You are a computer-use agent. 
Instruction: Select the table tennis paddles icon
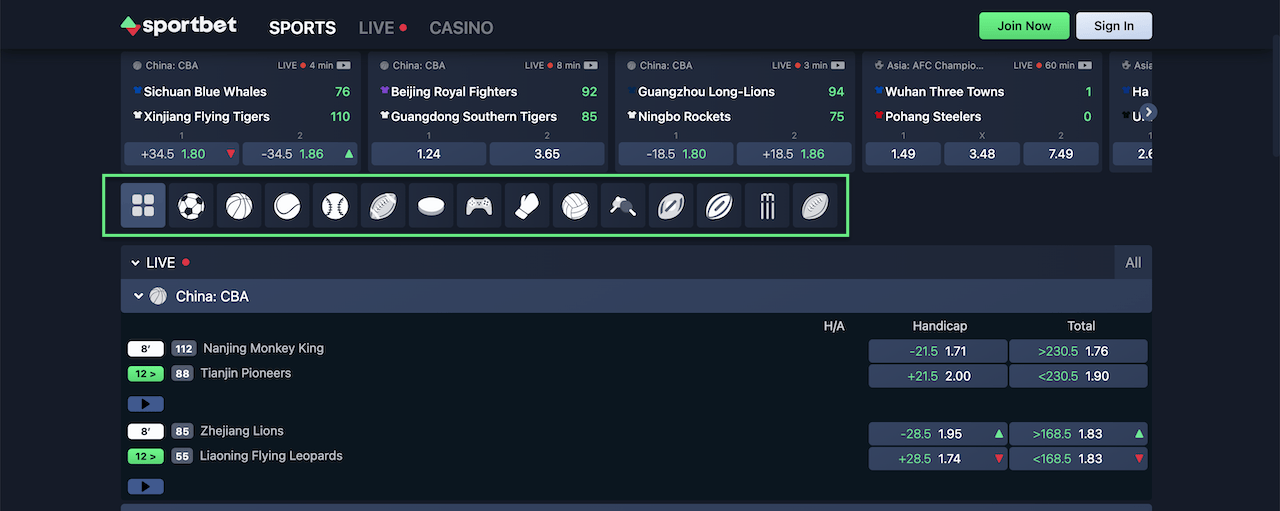coord(623,206)
